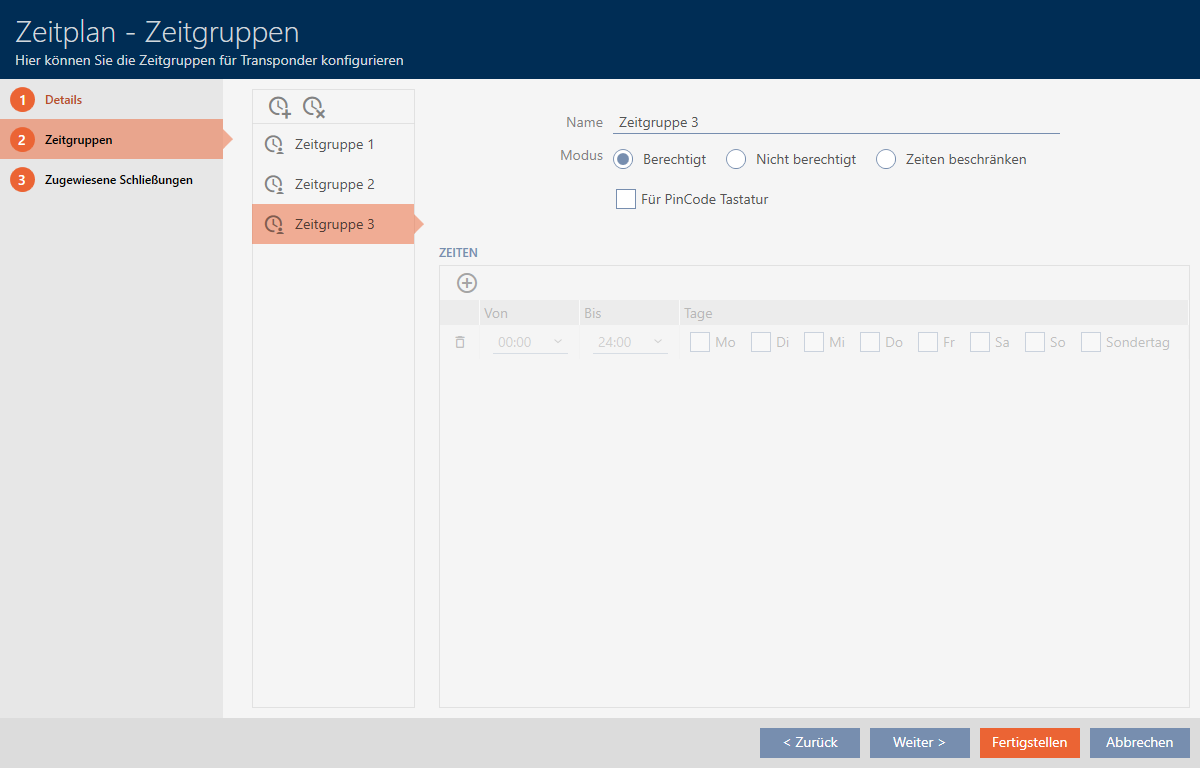Tick the Sondertag checkbox
This screenshot has height=768, width=1200.
(1090, 342)
